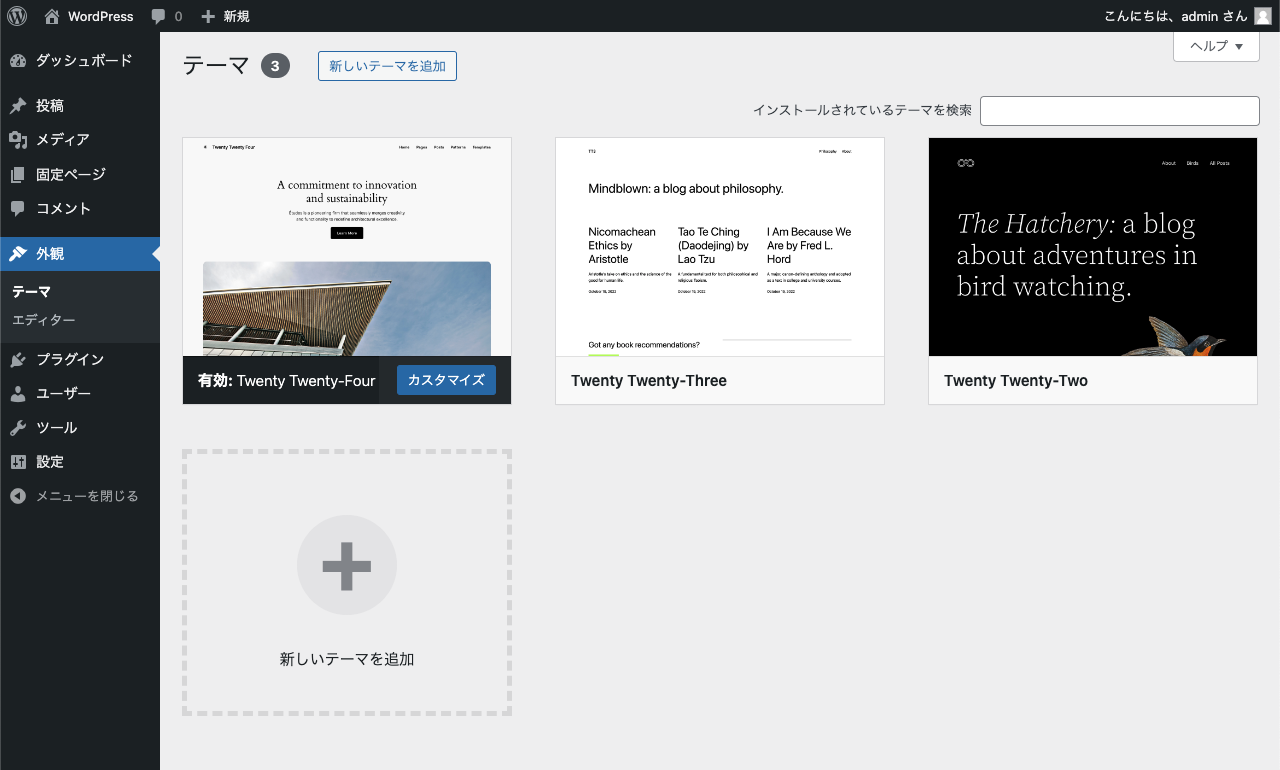Click the ツール wrench icon
1280x770 pixels.
18,428
